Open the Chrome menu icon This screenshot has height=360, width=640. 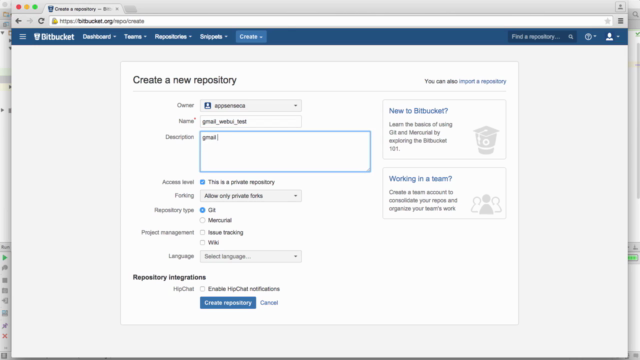[x=620, y=21]
